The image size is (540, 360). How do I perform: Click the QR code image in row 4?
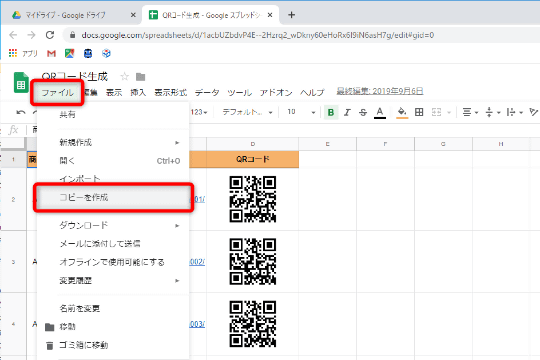coord(252,324)
